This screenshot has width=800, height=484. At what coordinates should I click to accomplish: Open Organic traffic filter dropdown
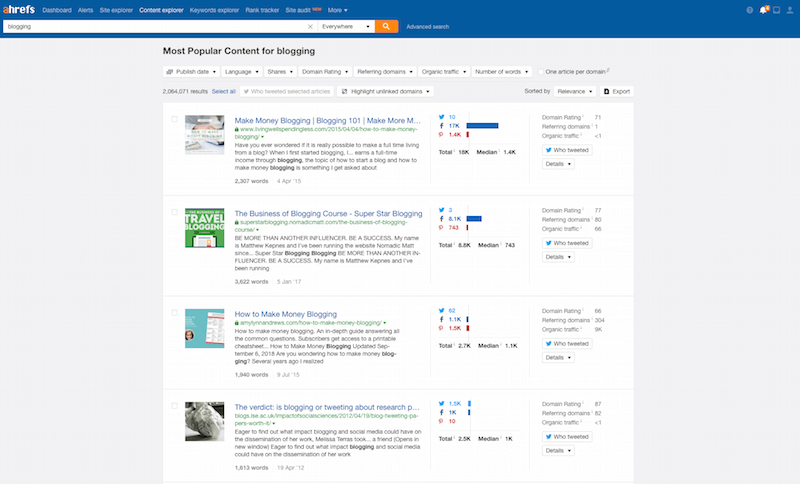pos(444,72)
